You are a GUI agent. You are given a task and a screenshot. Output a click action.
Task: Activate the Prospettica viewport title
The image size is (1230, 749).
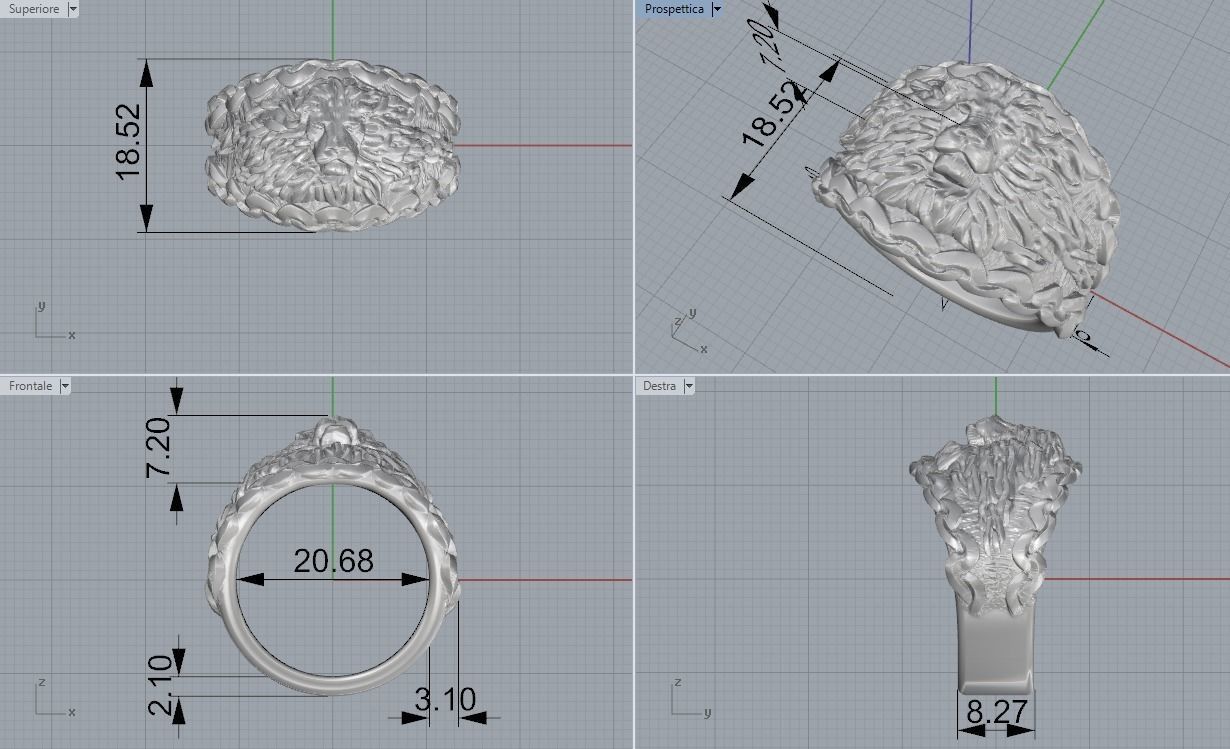674,9
